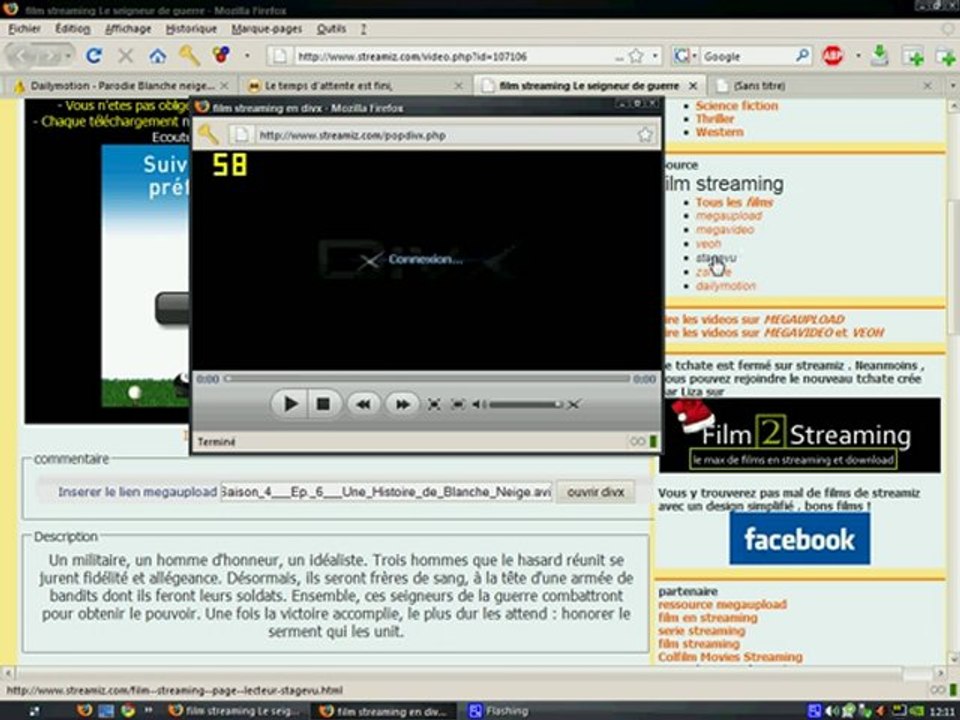Open the dailymotion source link
The height and width of the screenshot is (720, 960).
(726, 285)
